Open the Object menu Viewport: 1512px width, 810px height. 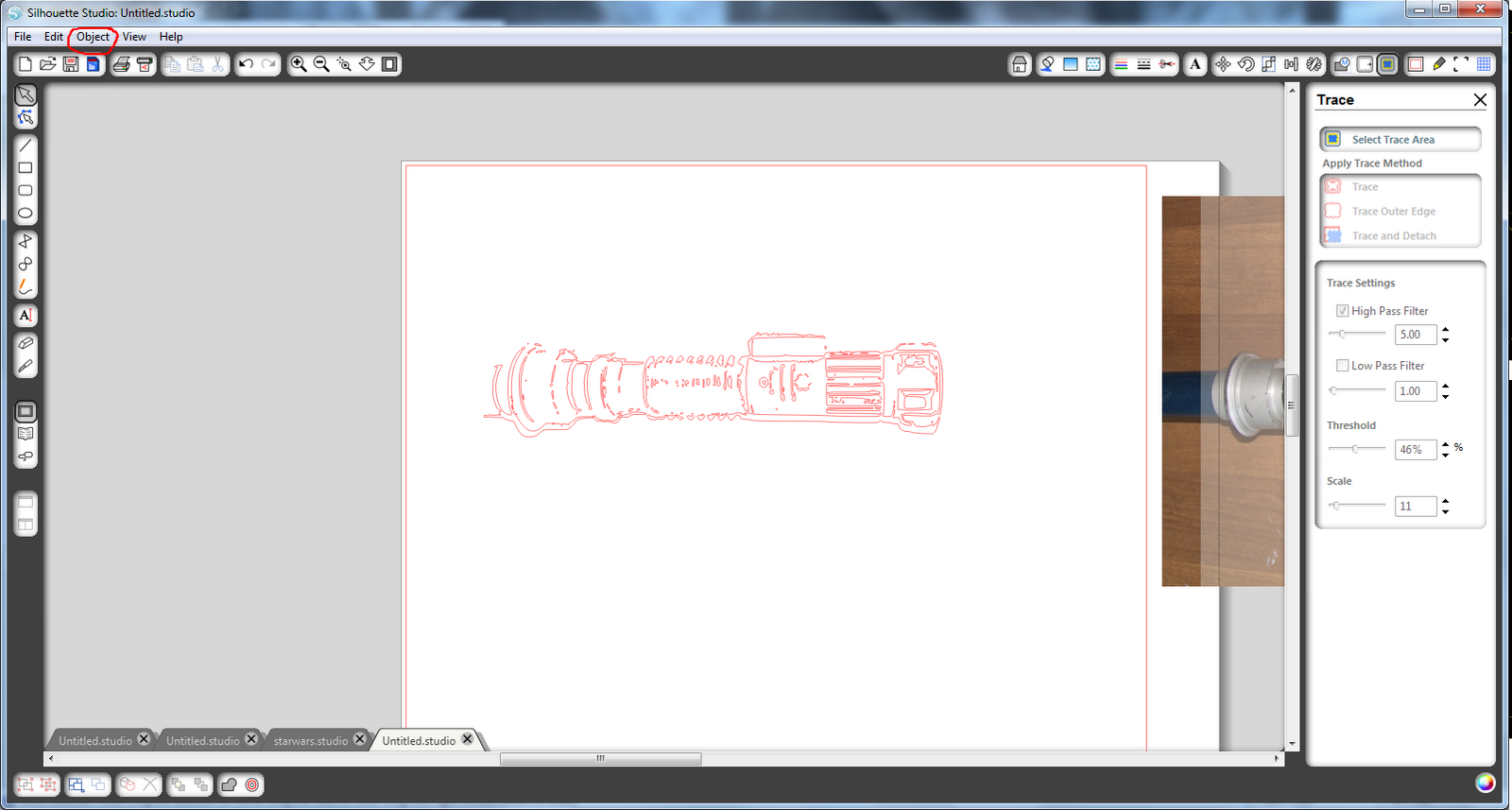[93, 37]
